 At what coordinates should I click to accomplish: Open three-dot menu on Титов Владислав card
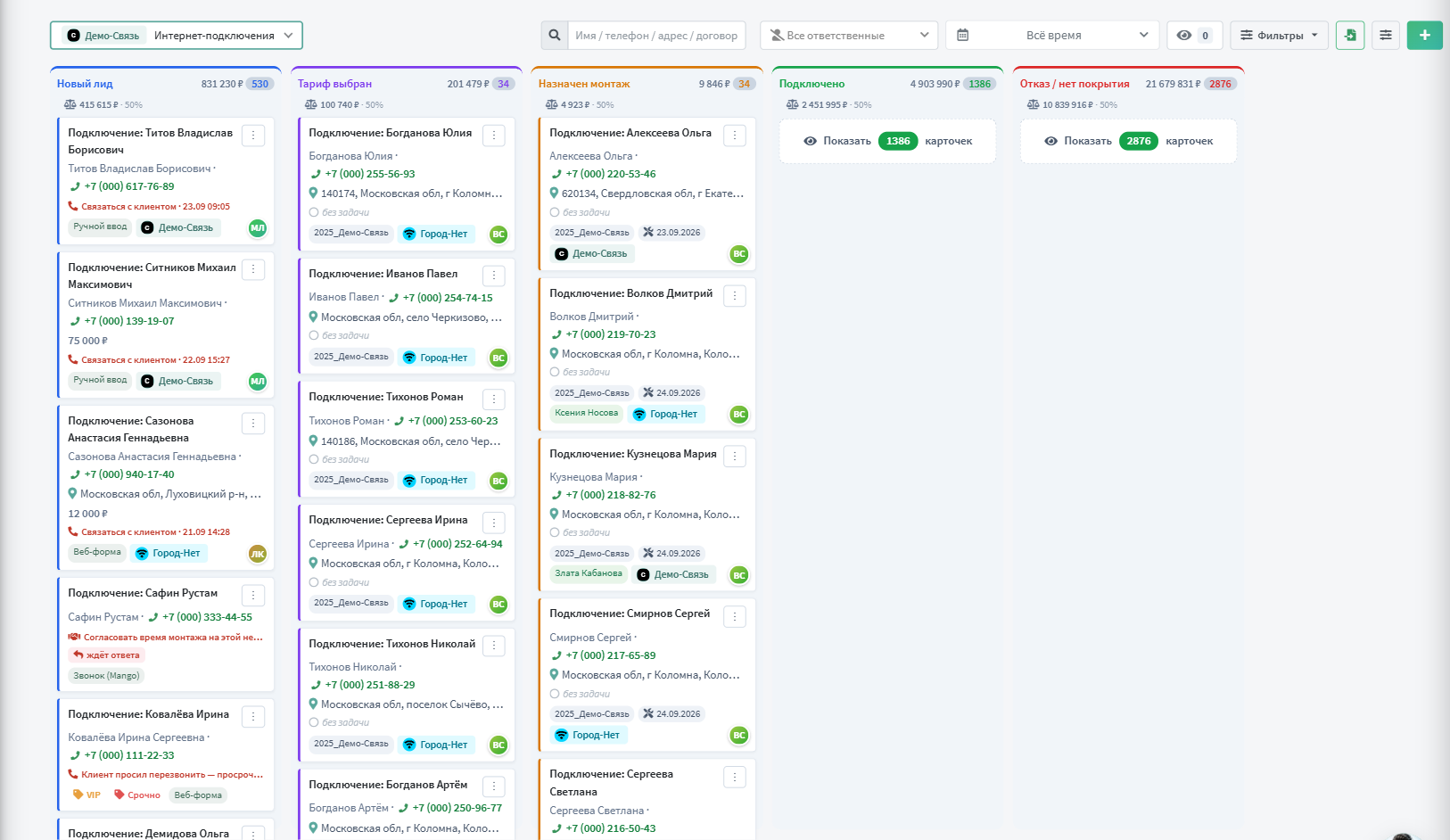point(253,136)
